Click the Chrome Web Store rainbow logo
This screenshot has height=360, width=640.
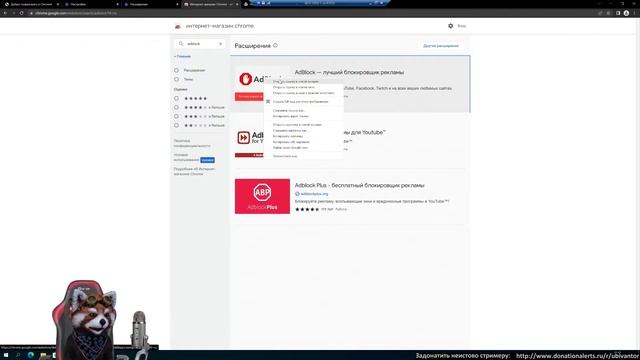(x=178, y=26)
